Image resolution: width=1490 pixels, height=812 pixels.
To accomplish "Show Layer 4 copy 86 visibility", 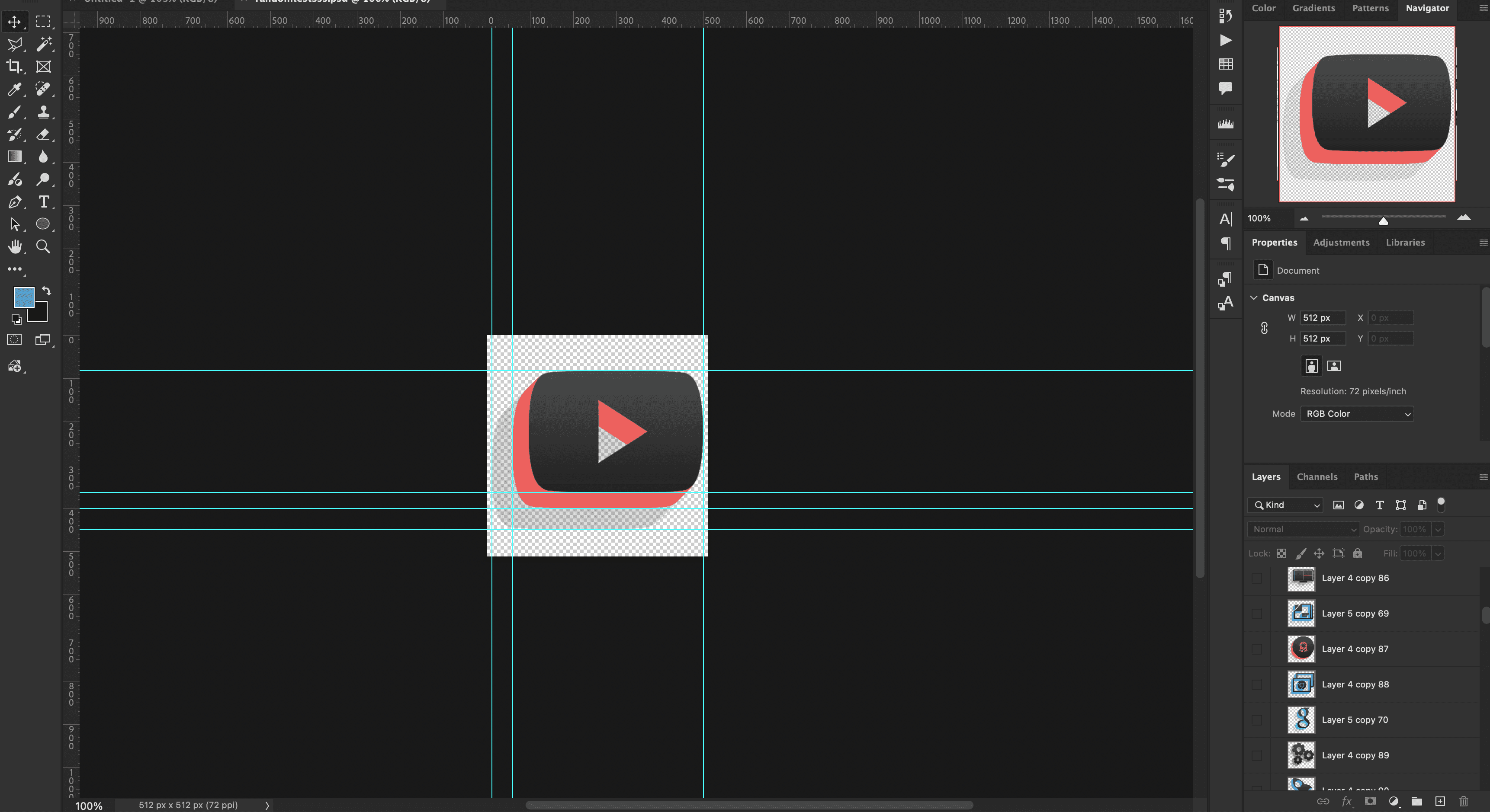I will pos(1256,578).
